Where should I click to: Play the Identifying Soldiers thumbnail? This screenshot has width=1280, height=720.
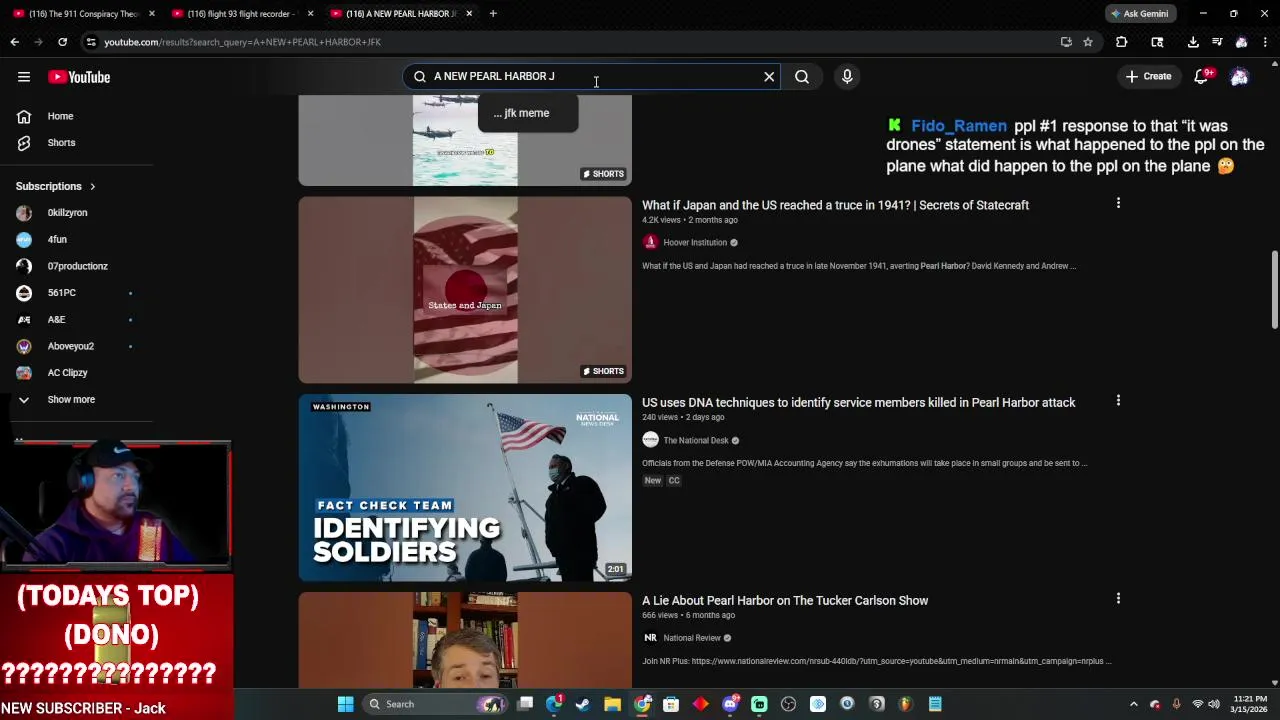[x=465, y=487]
